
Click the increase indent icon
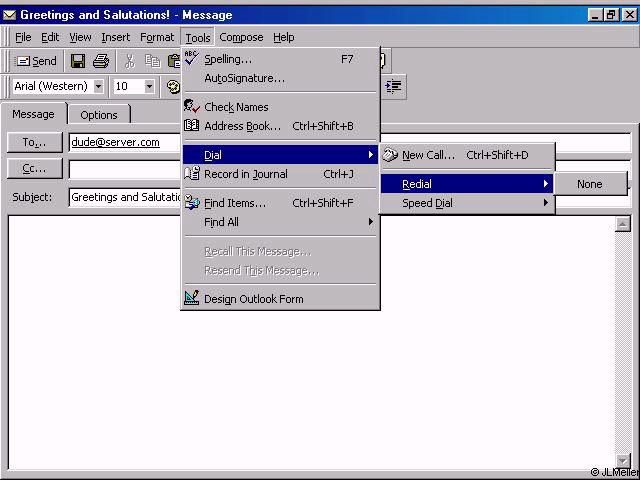393,86
